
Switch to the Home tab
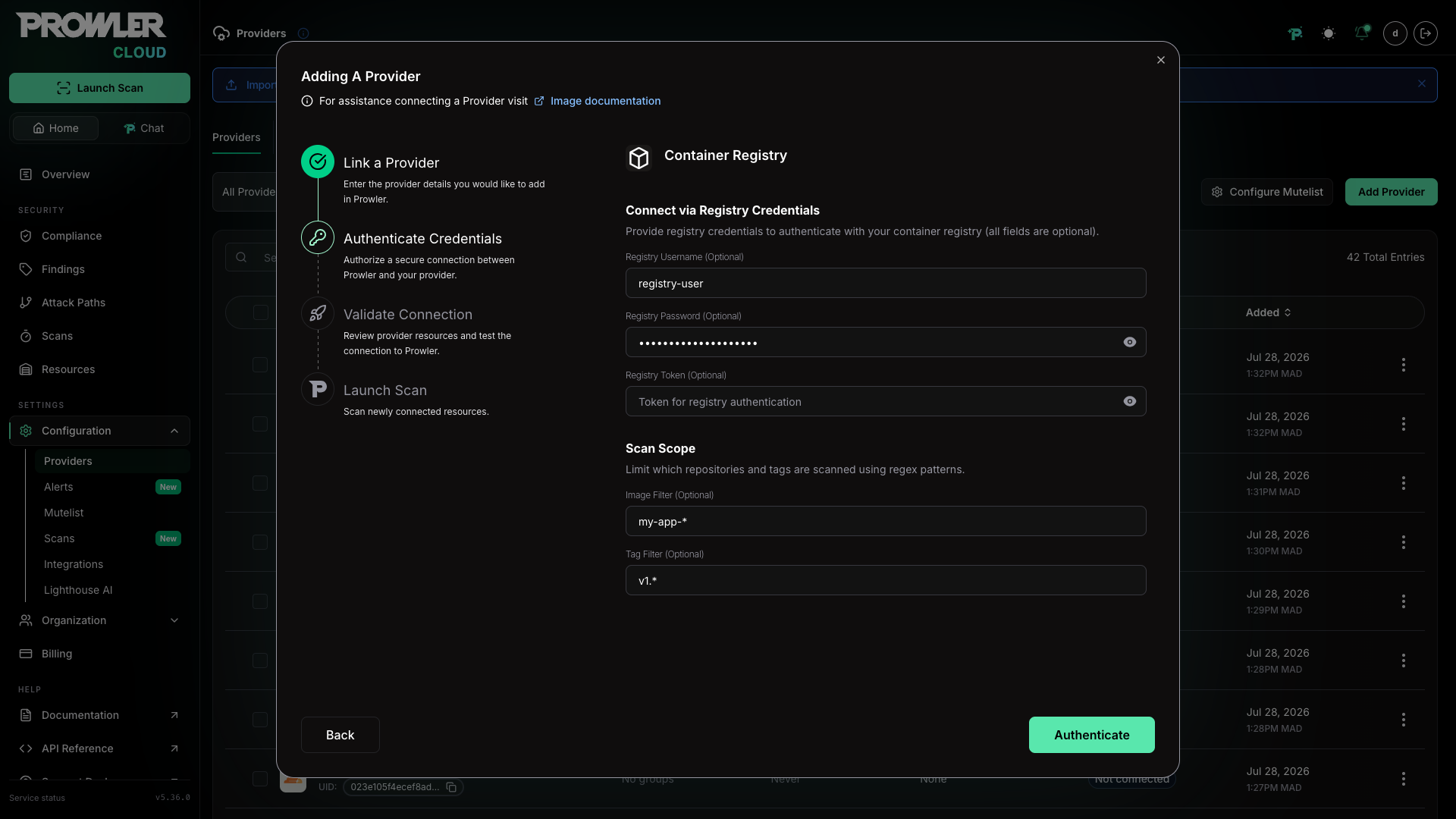pyautogui.click(x=55, y=128)
